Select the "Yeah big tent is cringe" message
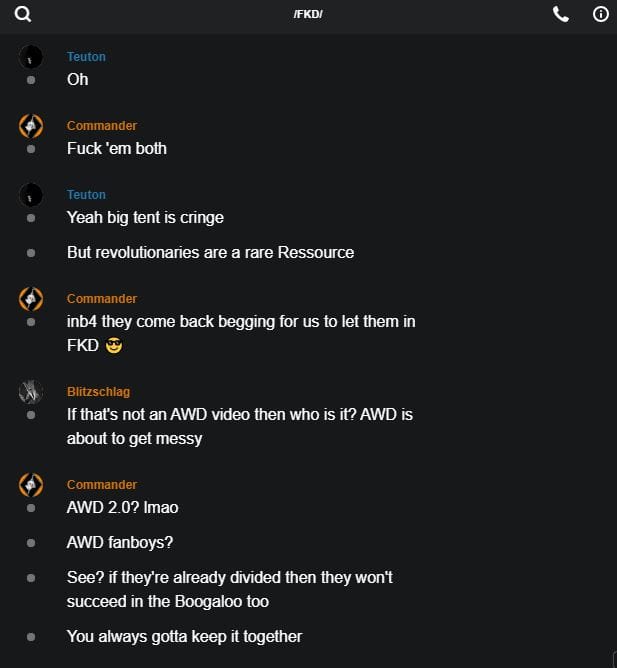 [145, 218]
